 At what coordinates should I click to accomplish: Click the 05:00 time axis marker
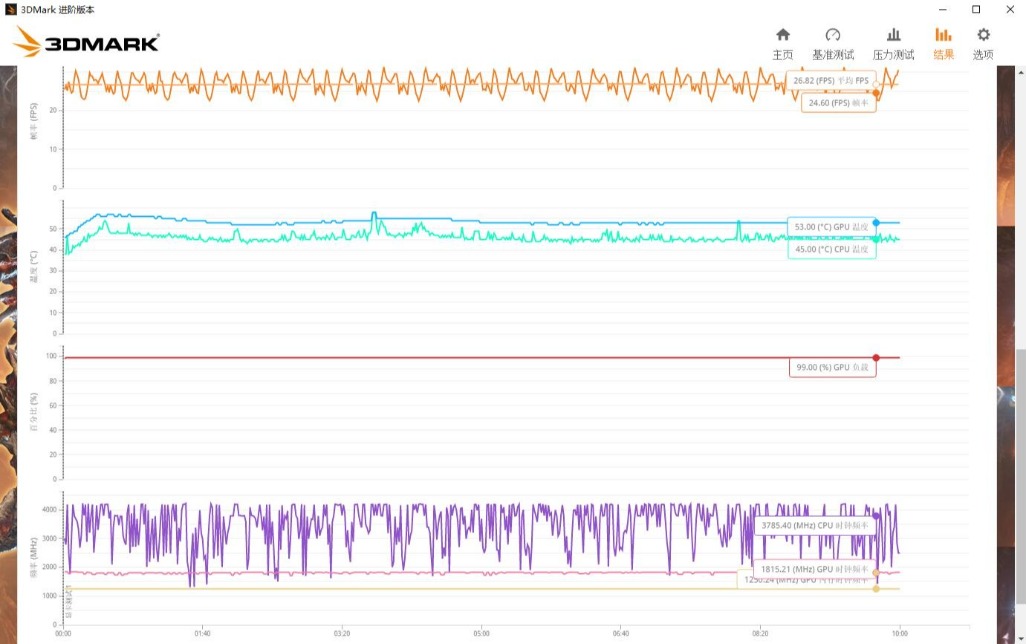pos(481,633)
